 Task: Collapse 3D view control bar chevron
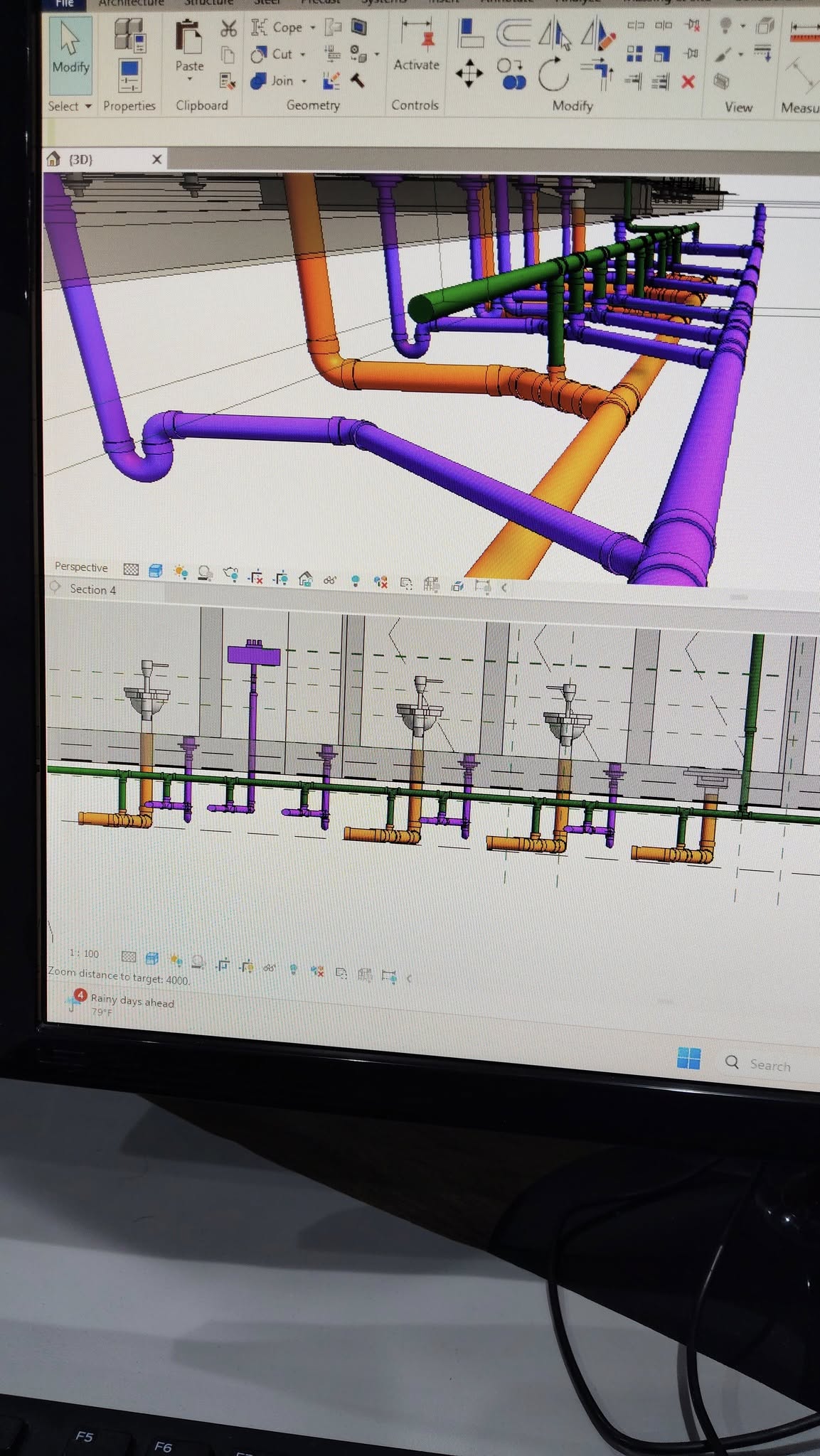click(x=504, y=588)
